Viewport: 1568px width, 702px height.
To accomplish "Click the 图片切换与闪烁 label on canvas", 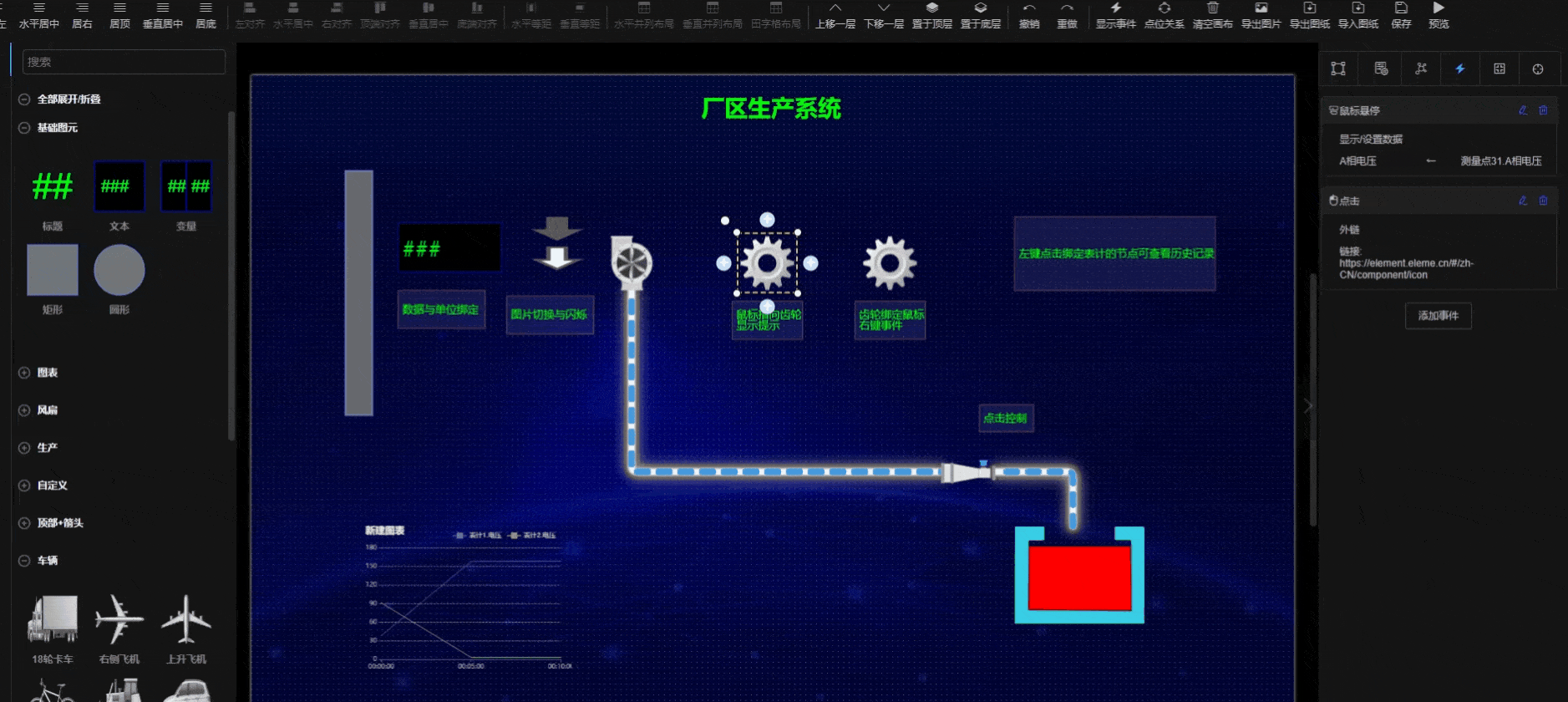I will tap(550, 314).
